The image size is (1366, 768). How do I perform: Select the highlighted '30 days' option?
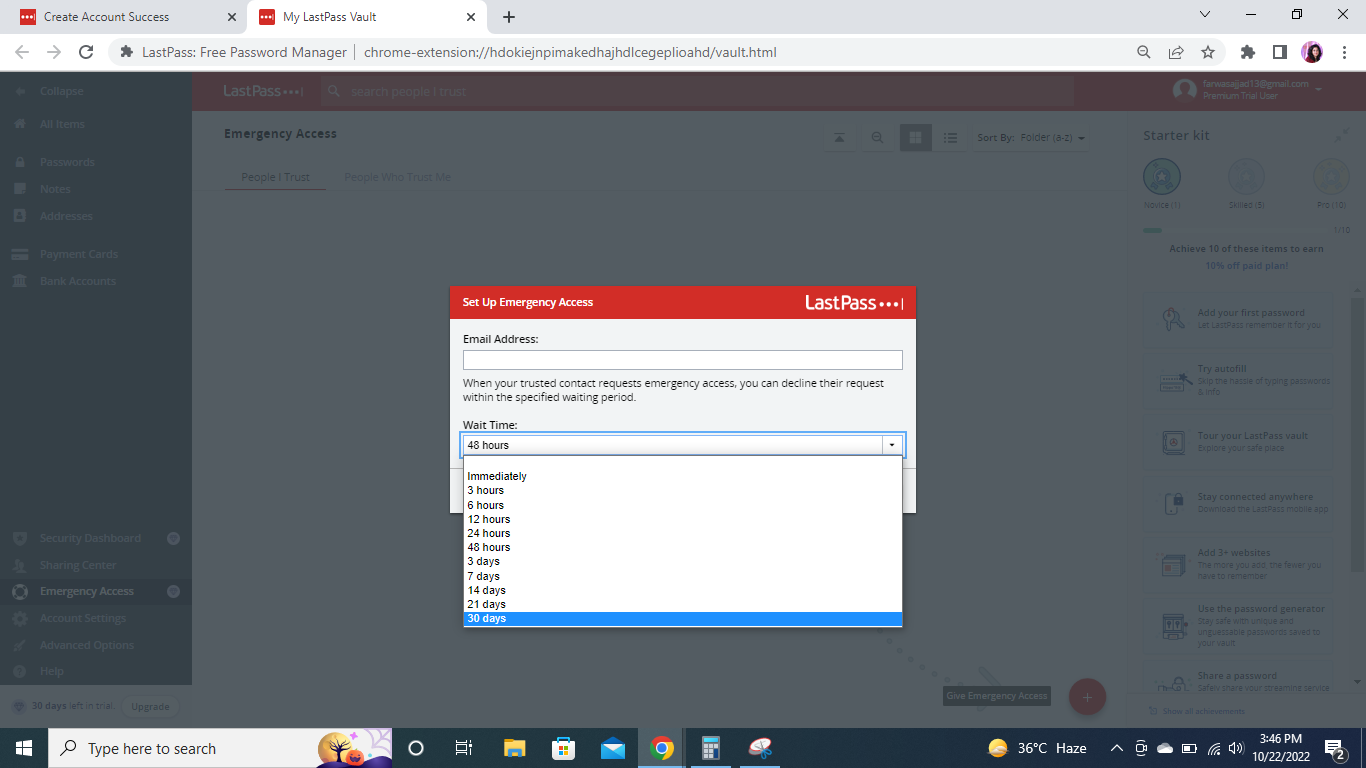pyautogui.click(x=682, y=618)
